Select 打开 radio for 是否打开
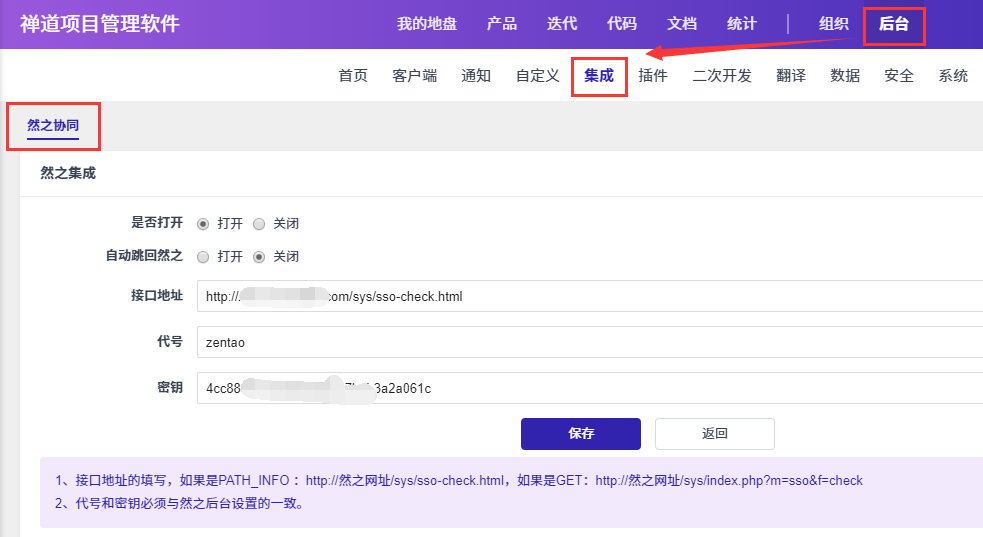Image resolution: width=983 pixels, height=537 pixels. [203, 224]
